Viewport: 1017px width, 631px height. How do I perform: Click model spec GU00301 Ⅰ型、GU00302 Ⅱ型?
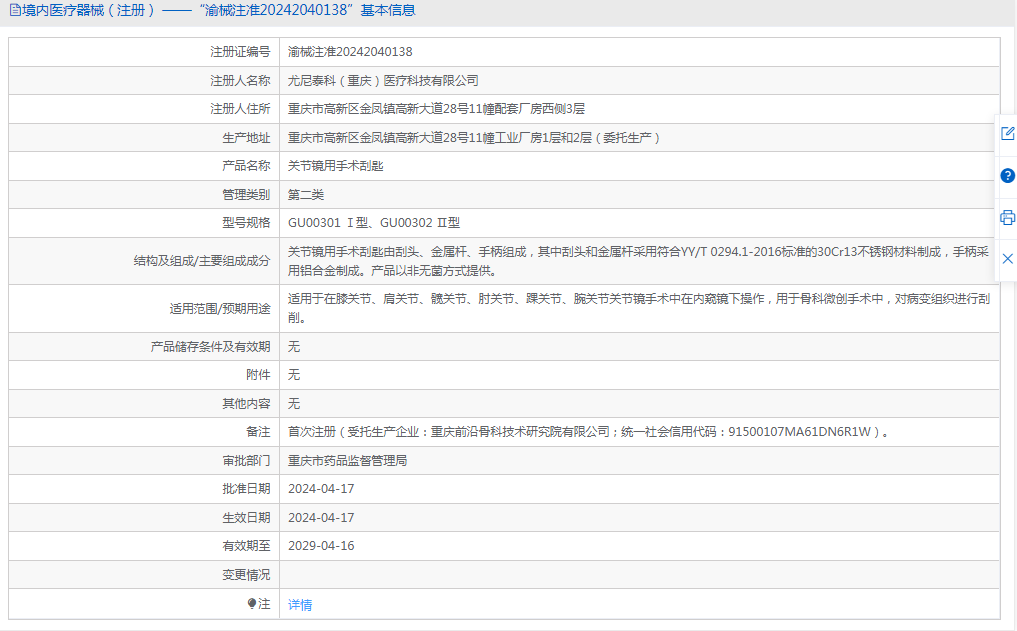(x=374, y=223)
